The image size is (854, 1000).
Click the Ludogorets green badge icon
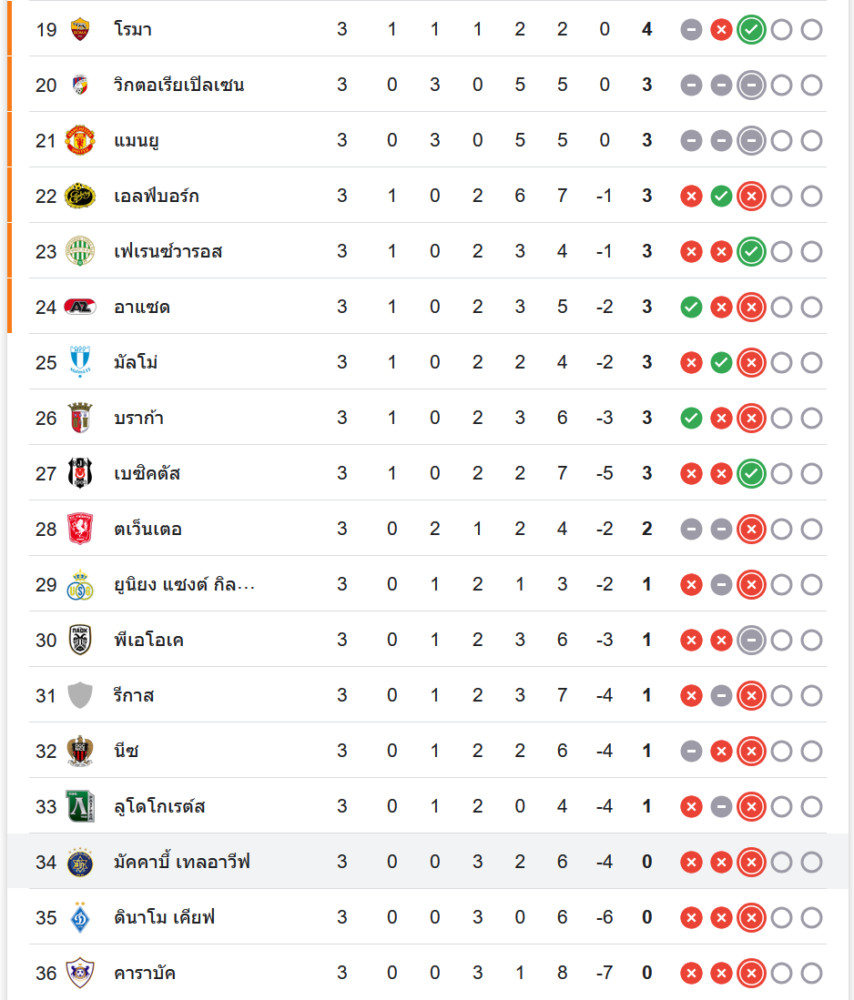(79, 806)
